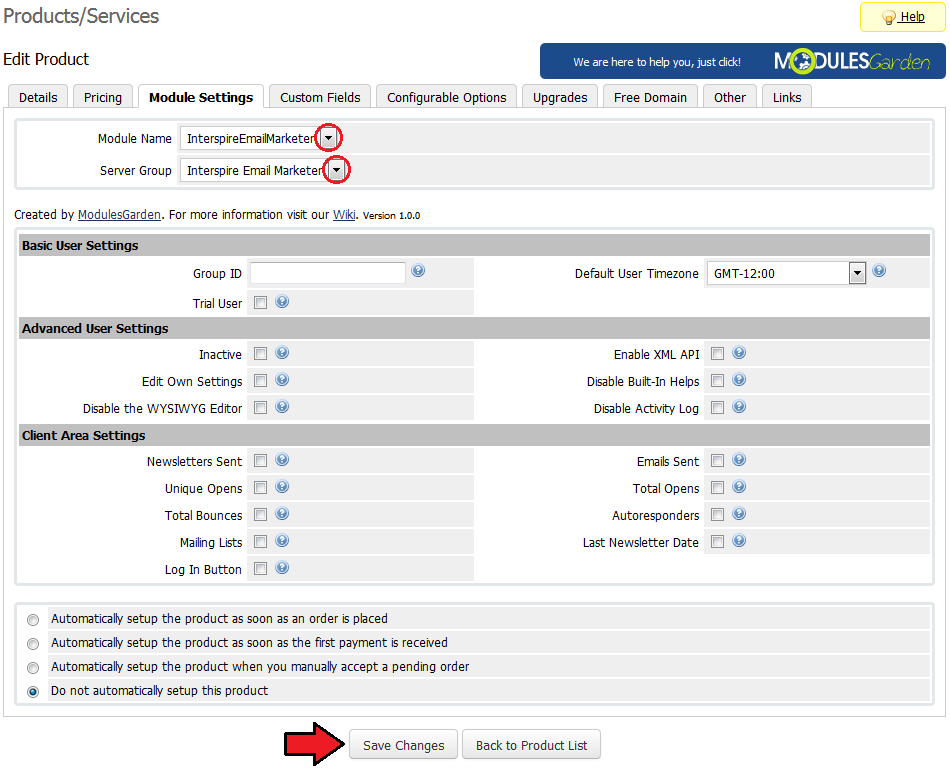This screenshot has height=770, width=950.
Task: Follow the ModulesGarden link
Action: coord(119,214)
